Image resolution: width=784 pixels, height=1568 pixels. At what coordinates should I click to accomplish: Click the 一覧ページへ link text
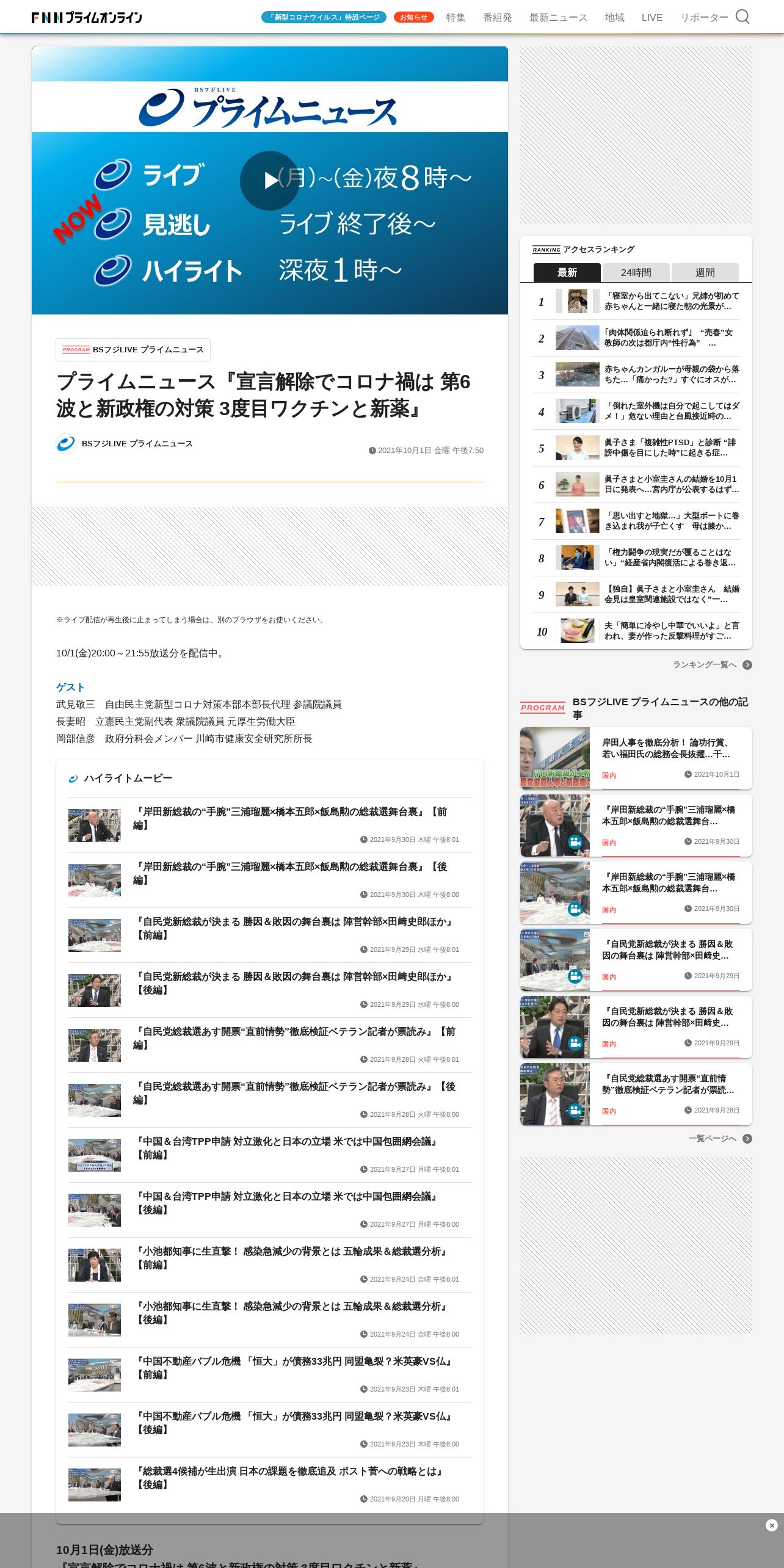713,1139
